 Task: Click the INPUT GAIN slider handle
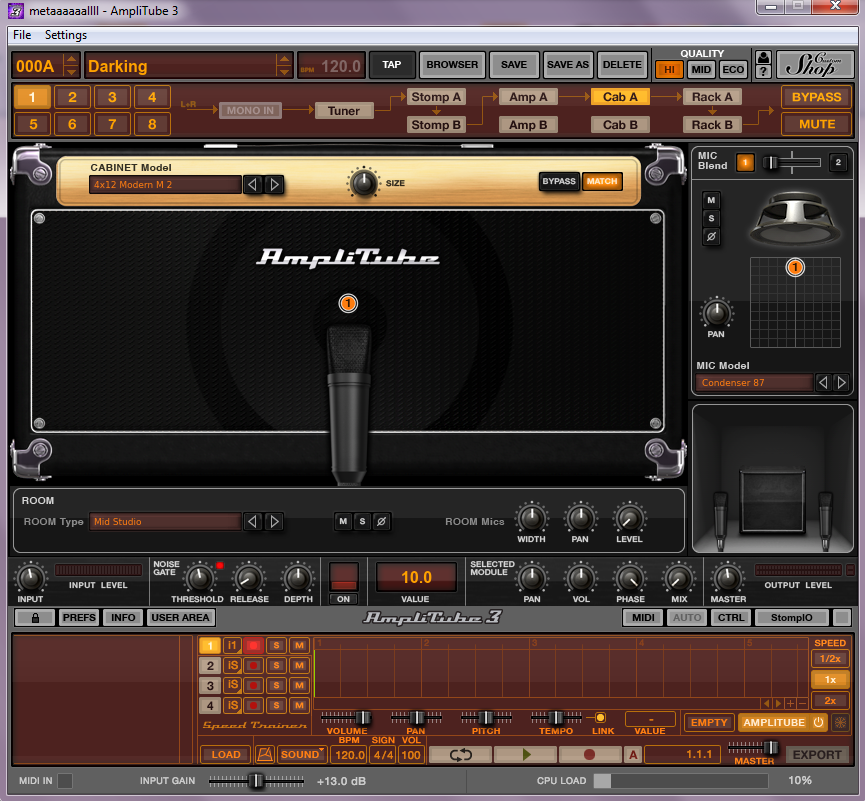(256, 781)
